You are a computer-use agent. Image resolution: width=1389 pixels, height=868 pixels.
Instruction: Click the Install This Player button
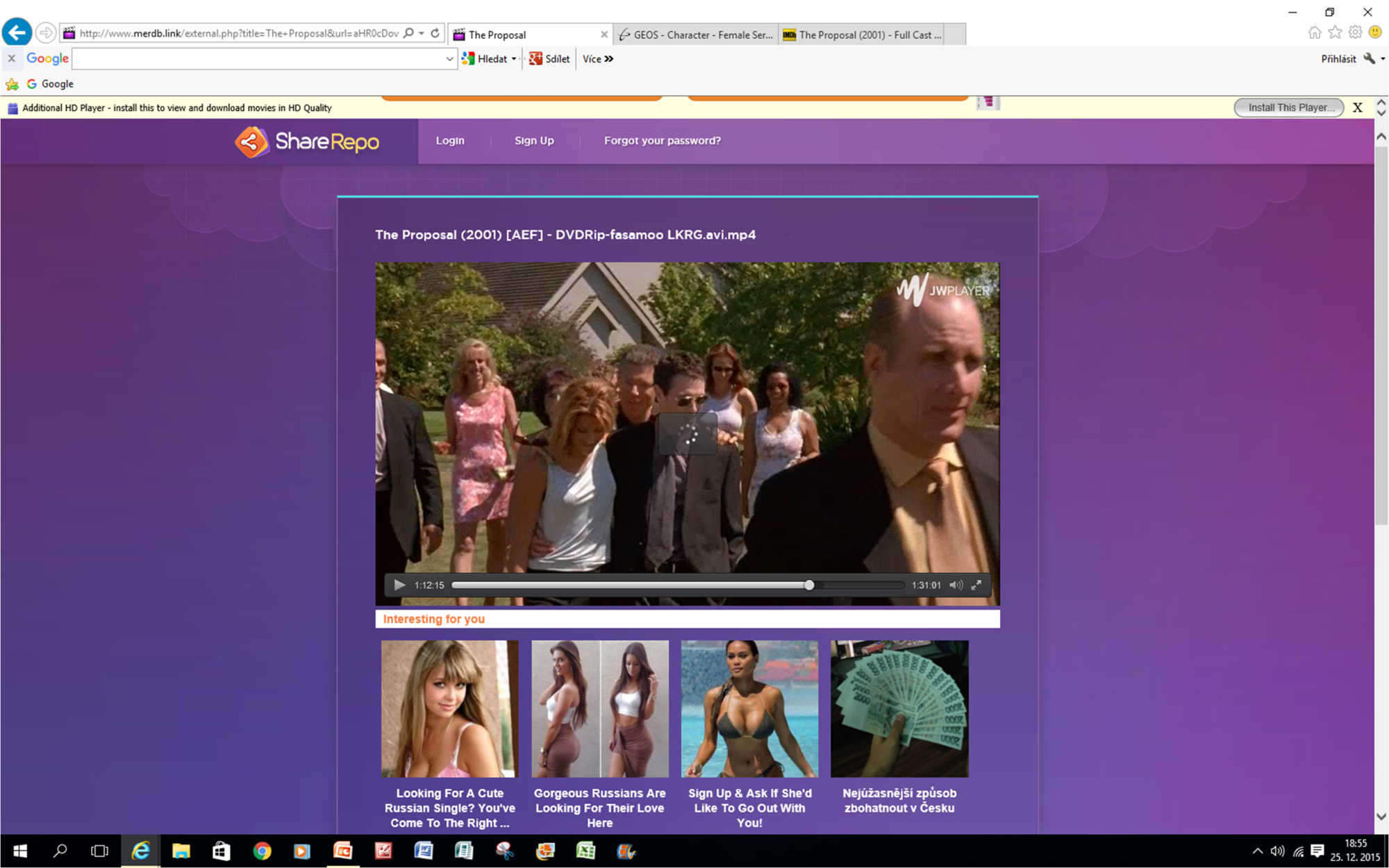(1289, 108)
